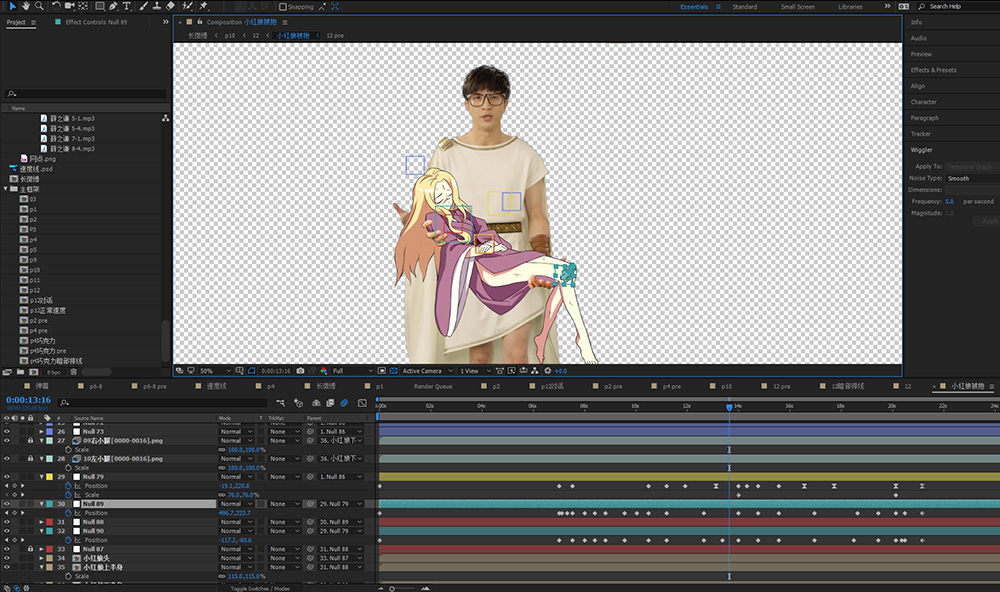Click the motion blur enable icon
The width and height of the screenshot is (1000, 592).
click(344, 403)
